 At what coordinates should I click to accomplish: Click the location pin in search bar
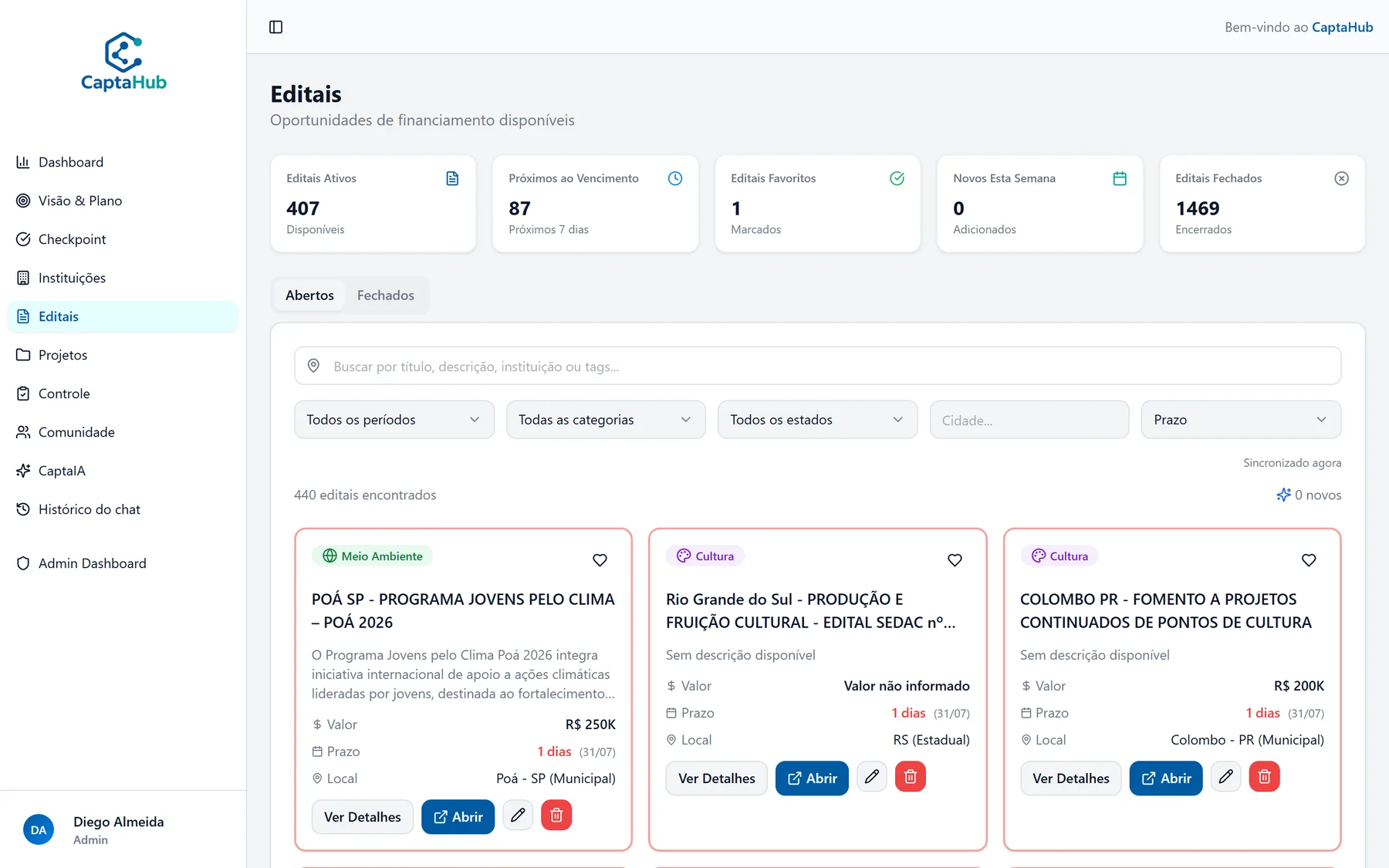[313, 366]
